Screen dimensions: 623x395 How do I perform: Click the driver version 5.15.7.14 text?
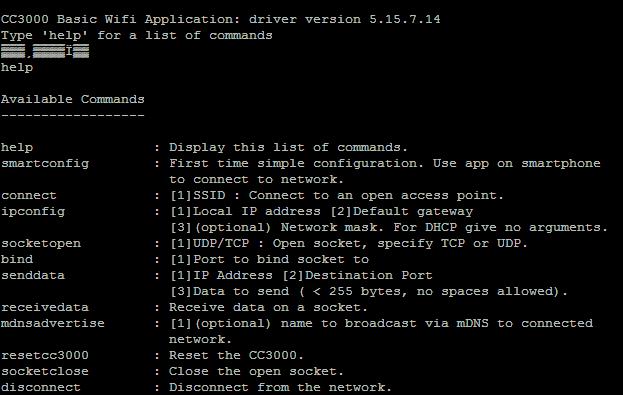click(344, 19)
